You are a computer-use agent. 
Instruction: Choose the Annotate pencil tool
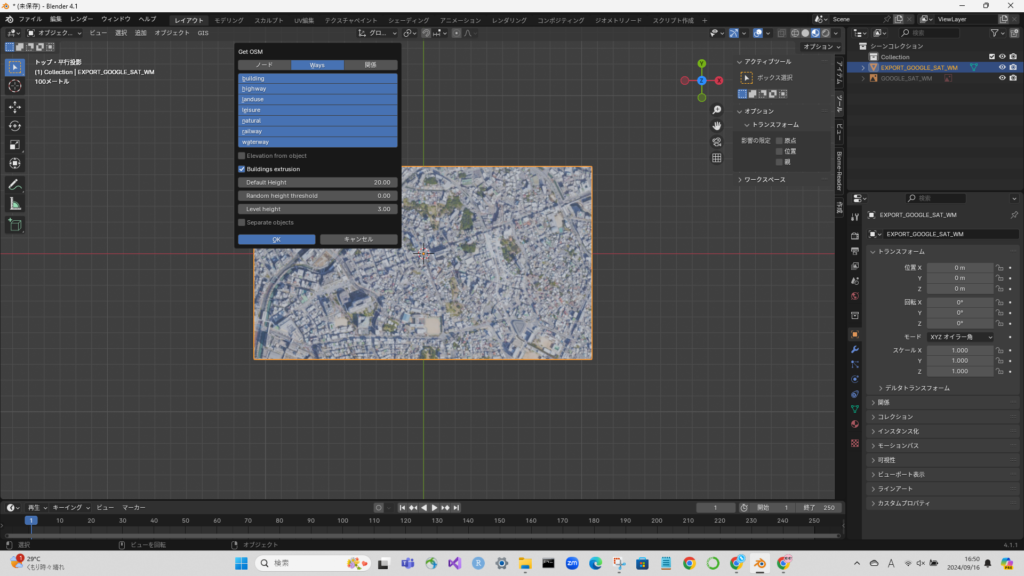click(x=15, y=185)
